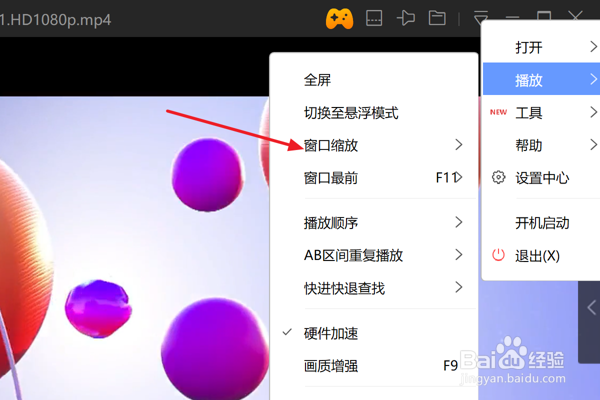Expand arrow next to 帮助

tap(593, 145)
